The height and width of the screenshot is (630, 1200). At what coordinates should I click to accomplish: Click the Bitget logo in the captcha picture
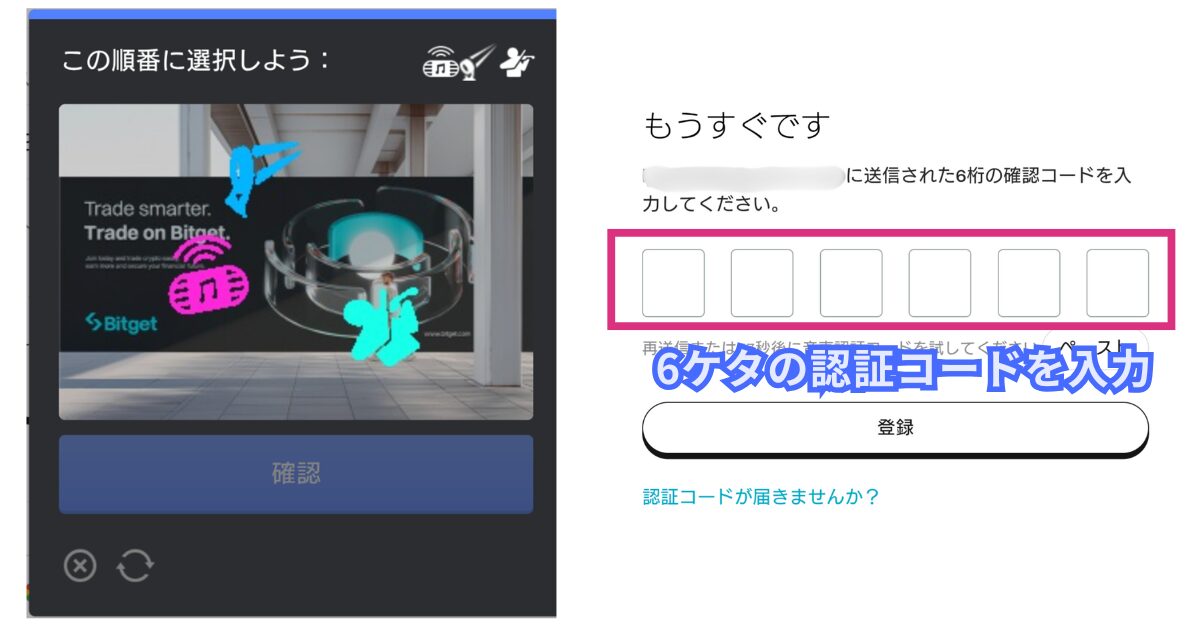(x=120, y=324)
